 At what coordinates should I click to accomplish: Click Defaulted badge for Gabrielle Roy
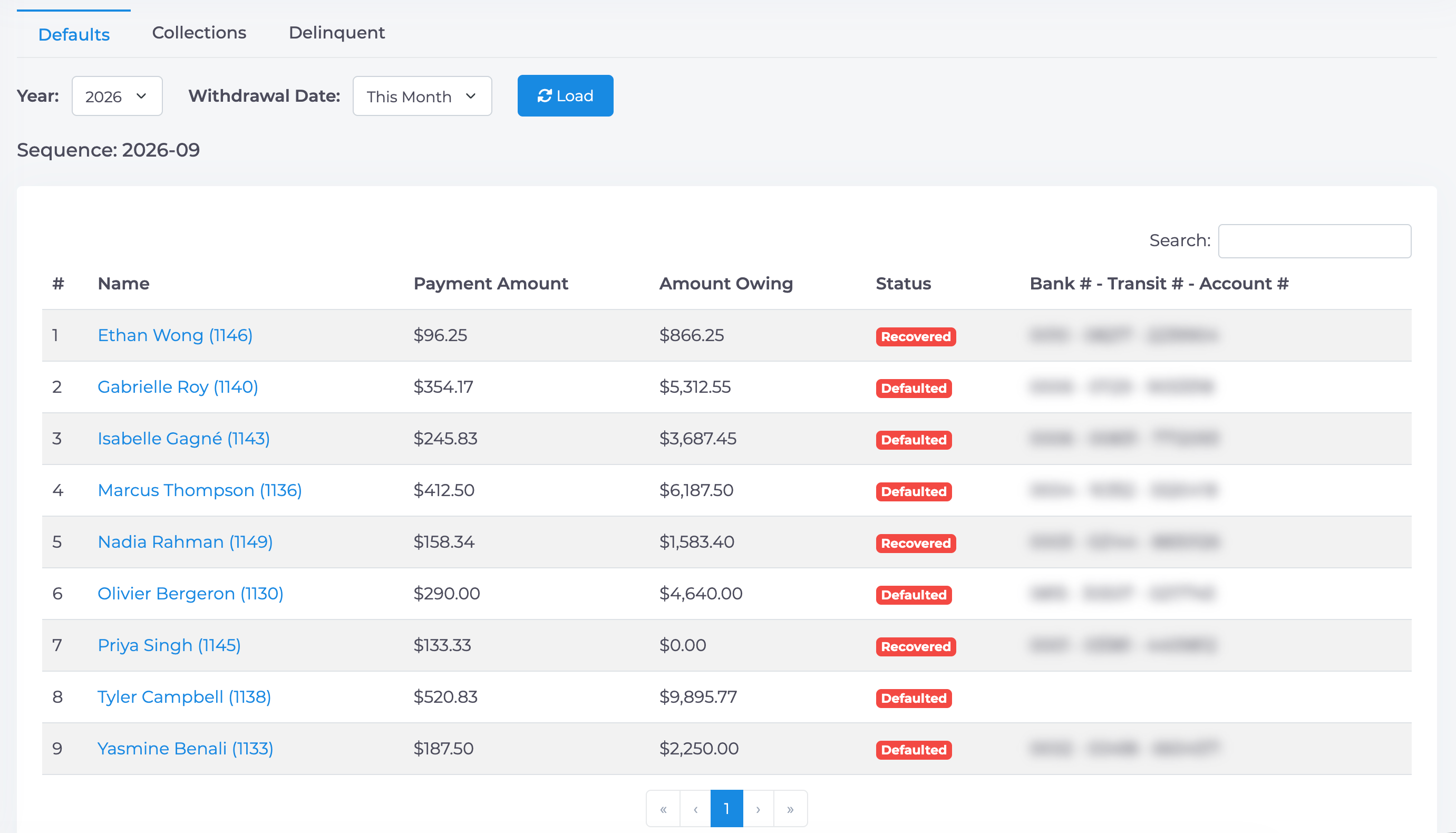tap(913, 388)
